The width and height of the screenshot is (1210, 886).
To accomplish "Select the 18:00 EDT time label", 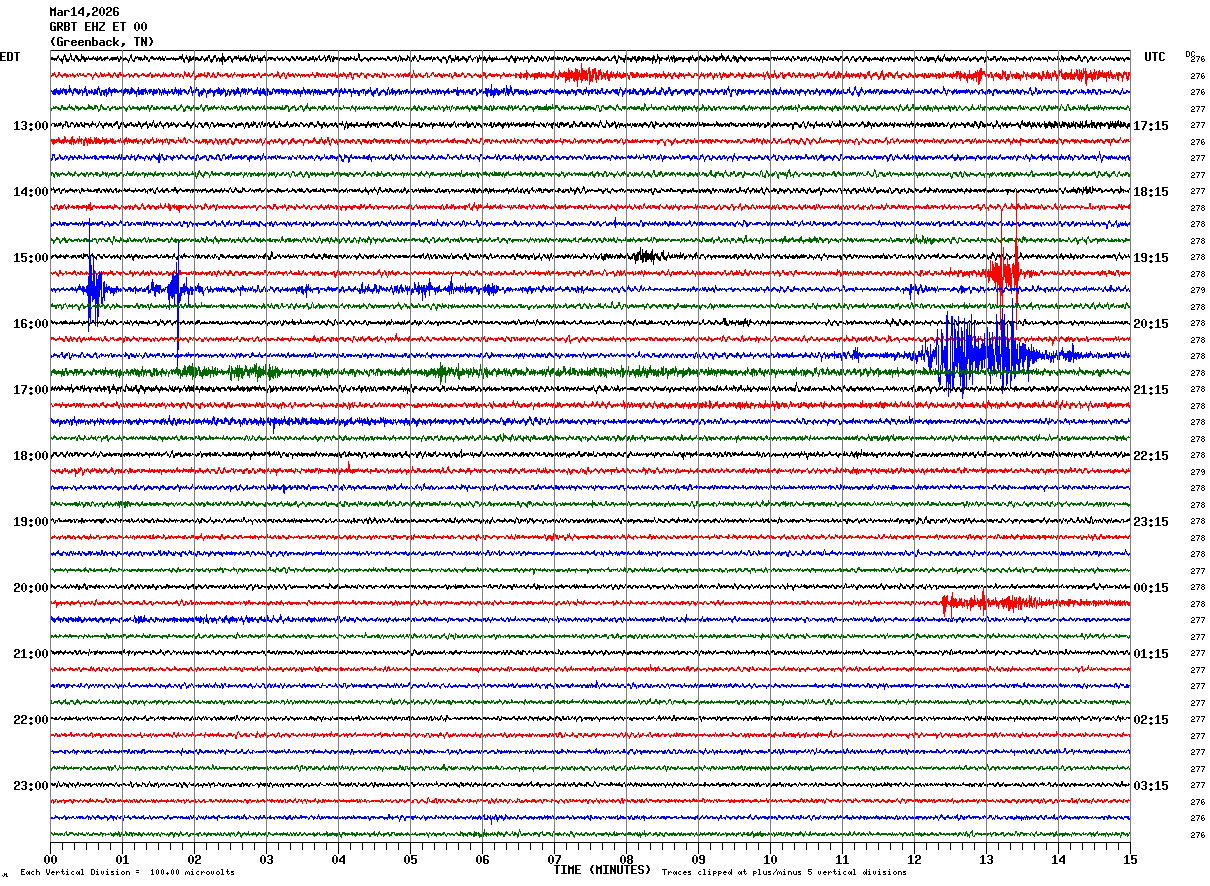I will coord(30,456).
